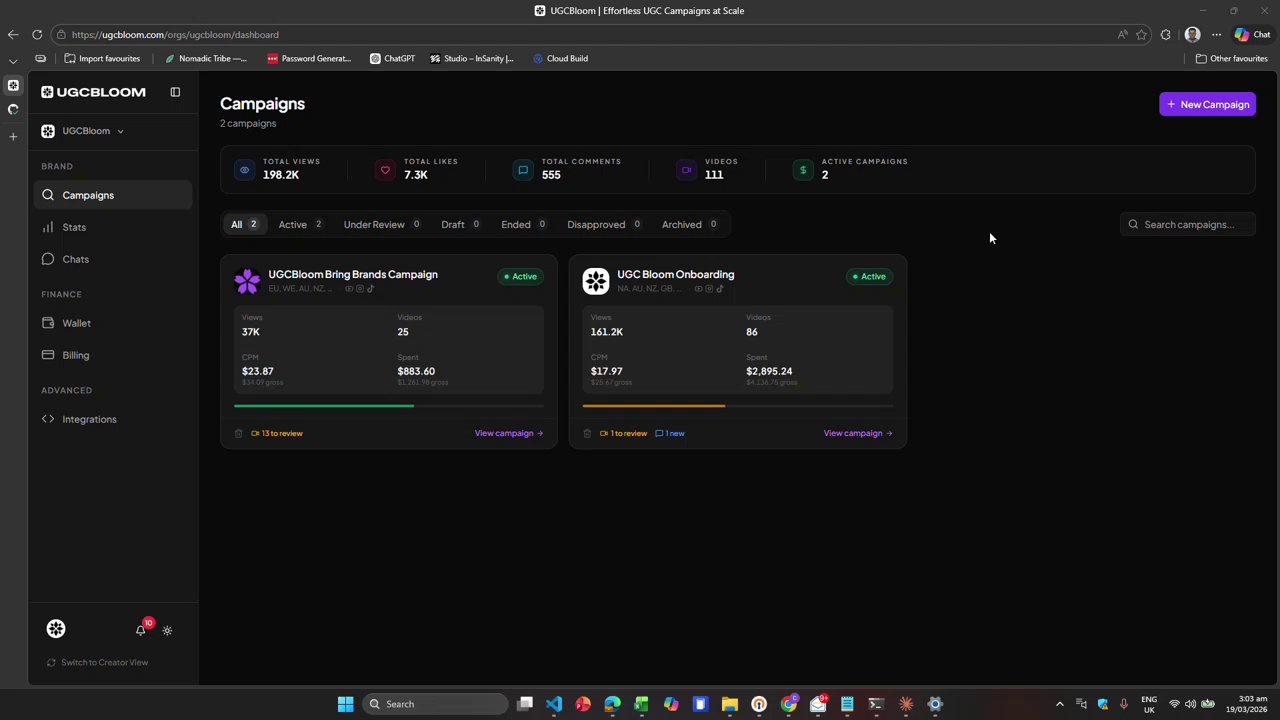Click the Videos camera stat icon
This screenshot has height=720, width=1280.
[x=686, y=170]
